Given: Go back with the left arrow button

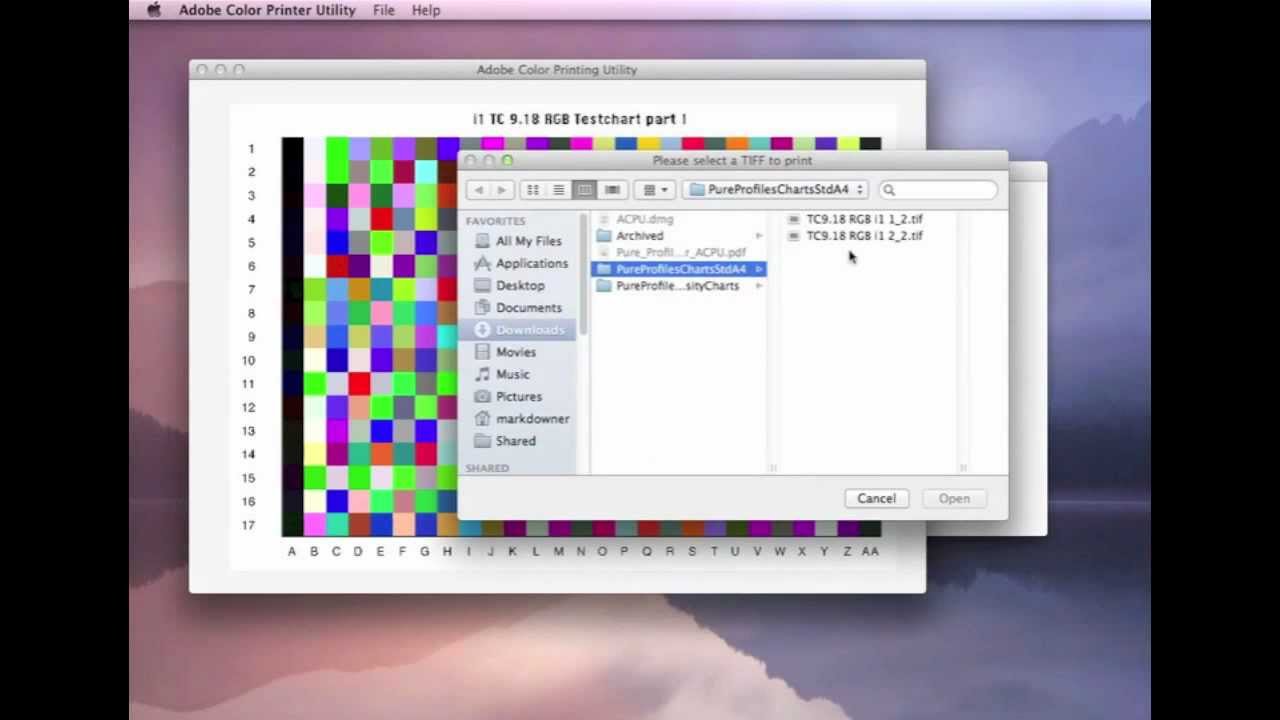Looking at the screenshot, I should point(478,190).
